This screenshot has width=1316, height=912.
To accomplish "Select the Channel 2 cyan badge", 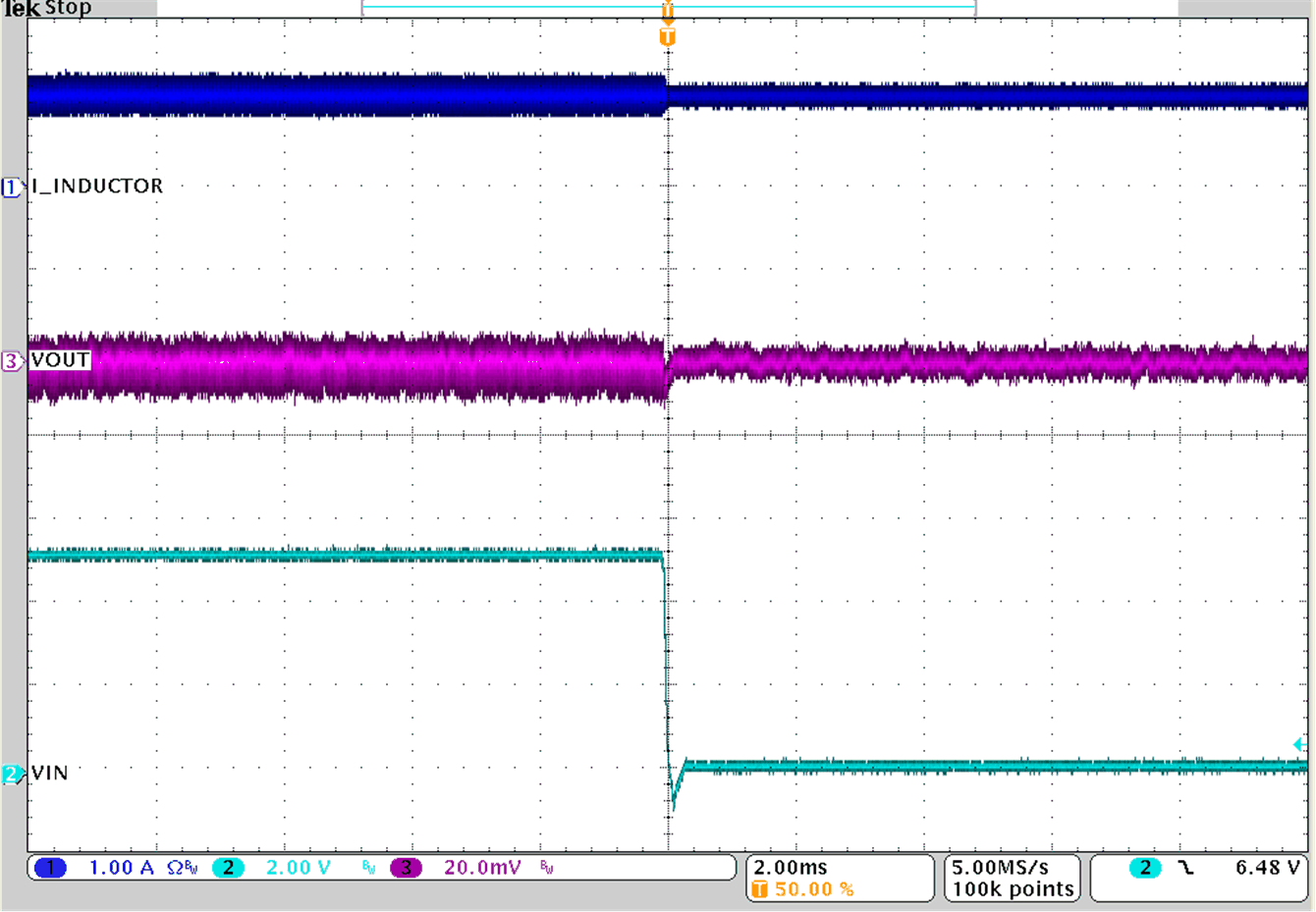I will (x=228, y=868).
